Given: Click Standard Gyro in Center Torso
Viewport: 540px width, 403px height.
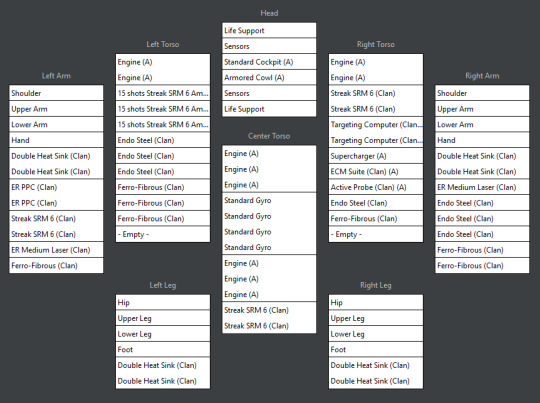Looking at the screenshot, I should [269, 224].
